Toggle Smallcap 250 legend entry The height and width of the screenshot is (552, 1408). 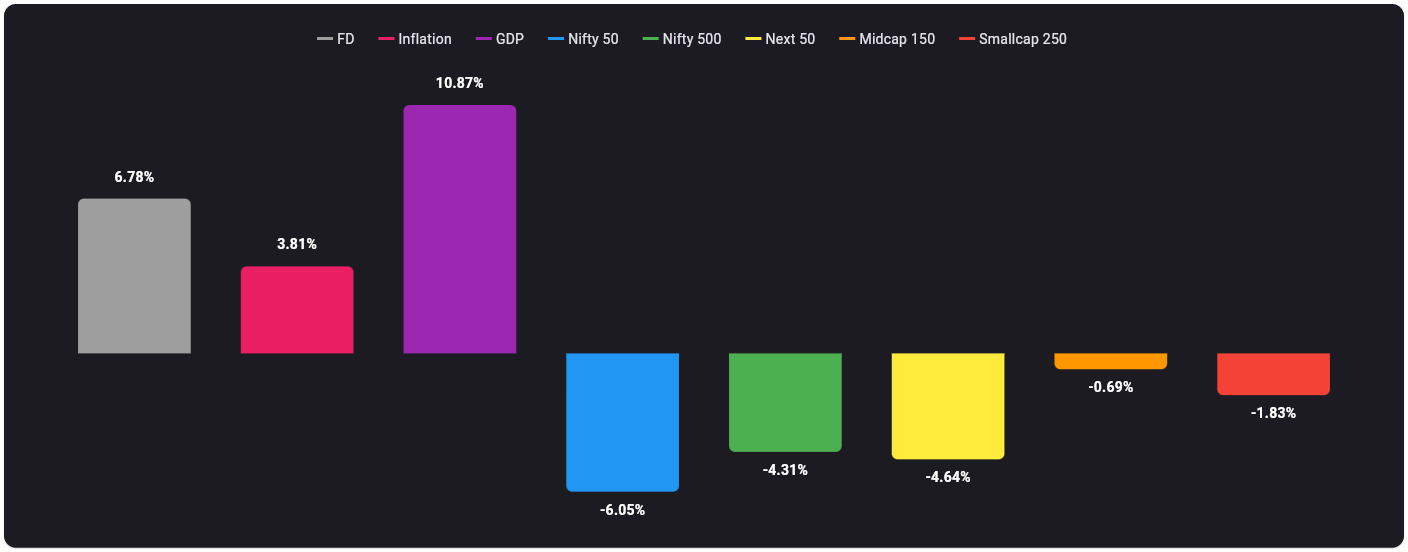[1013, 39]
